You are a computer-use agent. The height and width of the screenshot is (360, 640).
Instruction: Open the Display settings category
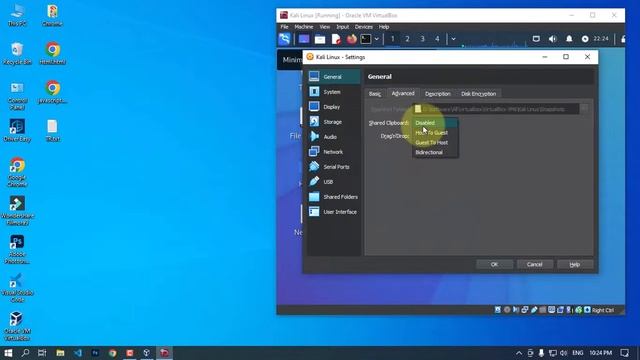tap(333, 107)
